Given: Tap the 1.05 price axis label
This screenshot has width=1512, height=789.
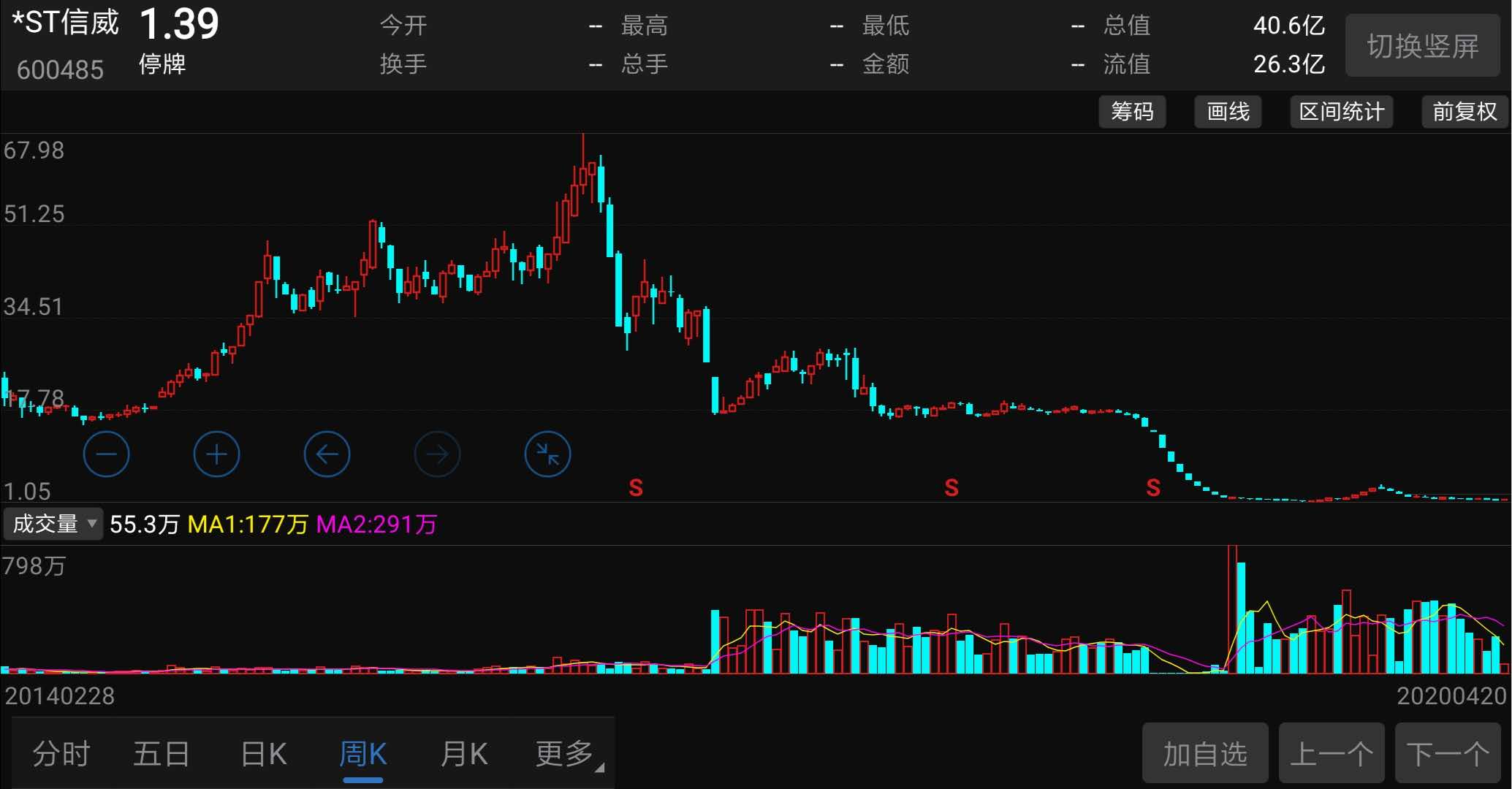Looking at the screenshot, I should click(x=27, y=491).
